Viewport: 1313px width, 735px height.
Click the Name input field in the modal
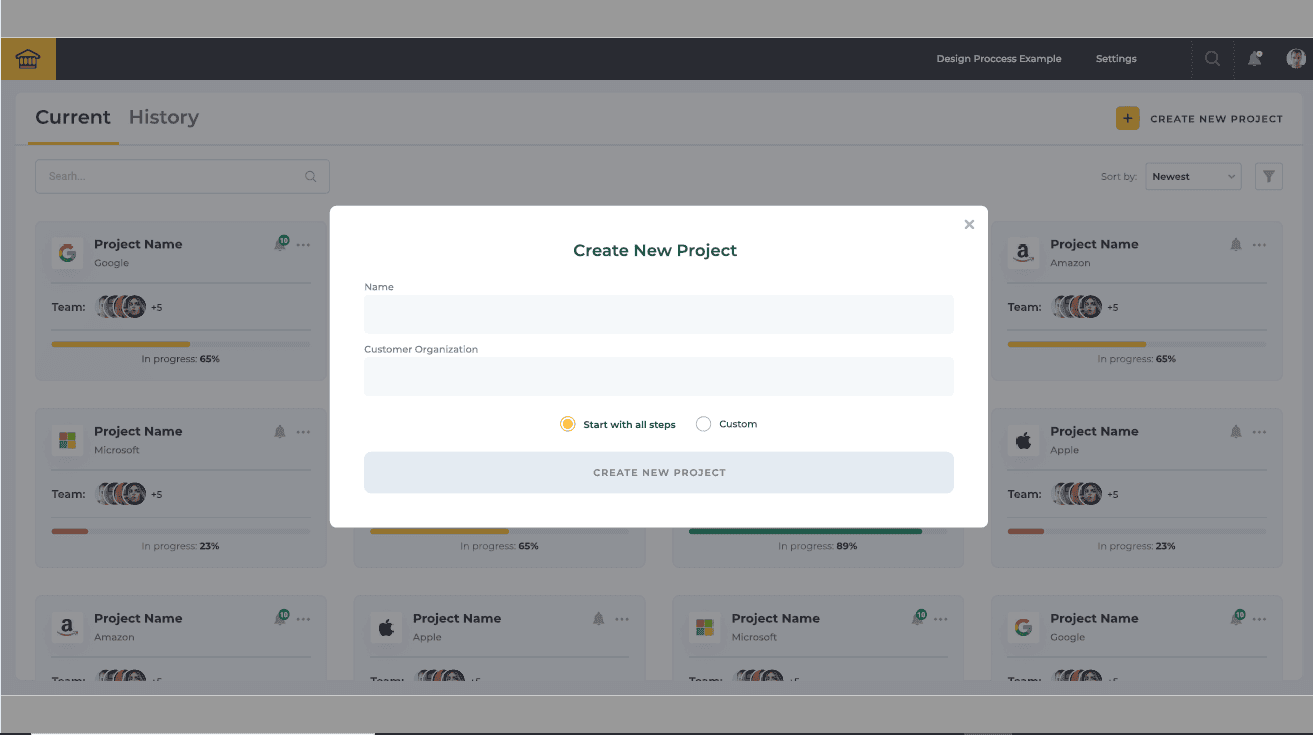[x=658, y=314]
